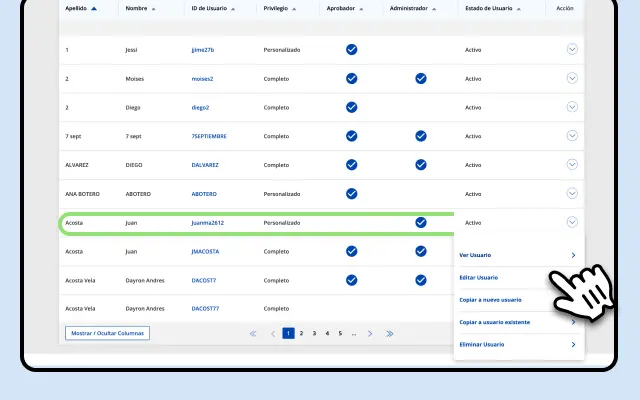Click Personalizado privilege in jjime27b row
This screenshot has height=400, width=640.
[x=282, y=50]
